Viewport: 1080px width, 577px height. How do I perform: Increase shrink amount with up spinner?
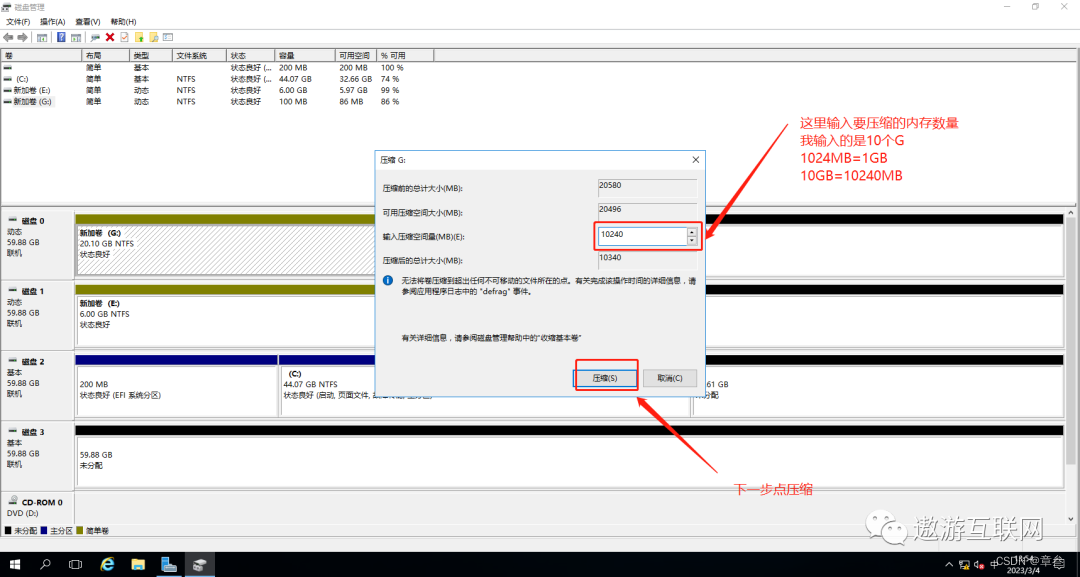(x=692, y=232)
